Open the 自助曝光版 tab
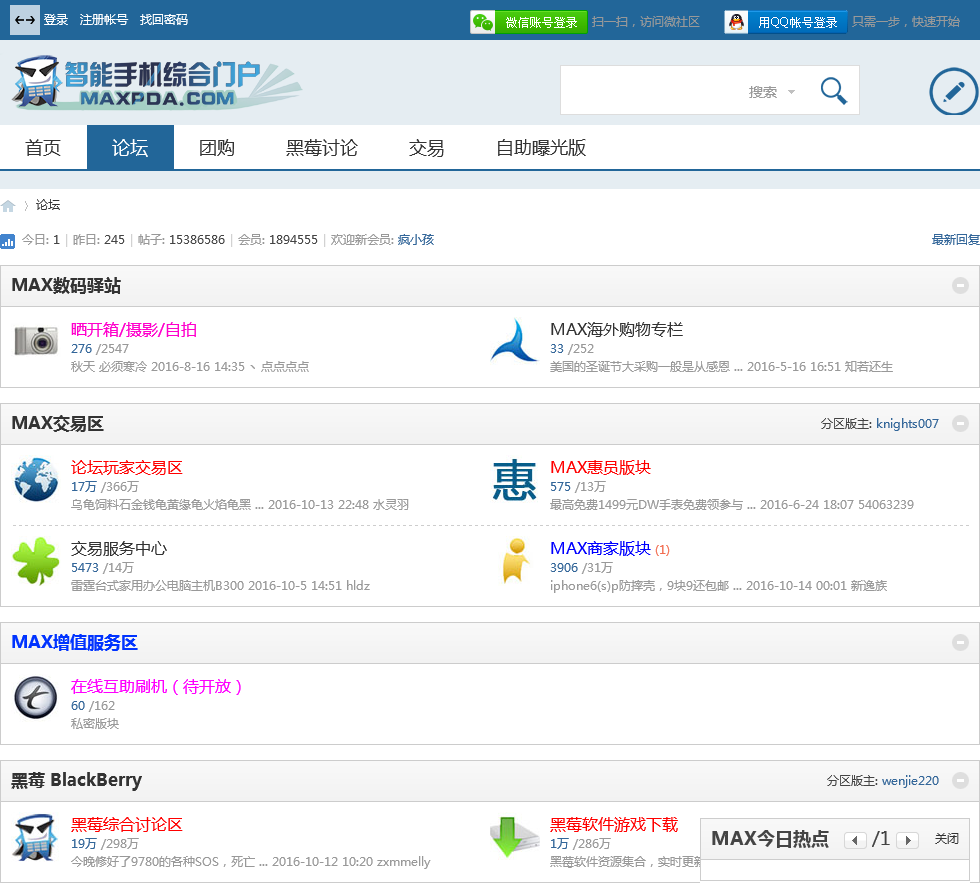Screen dimensions: 980x891 [541, 147]
